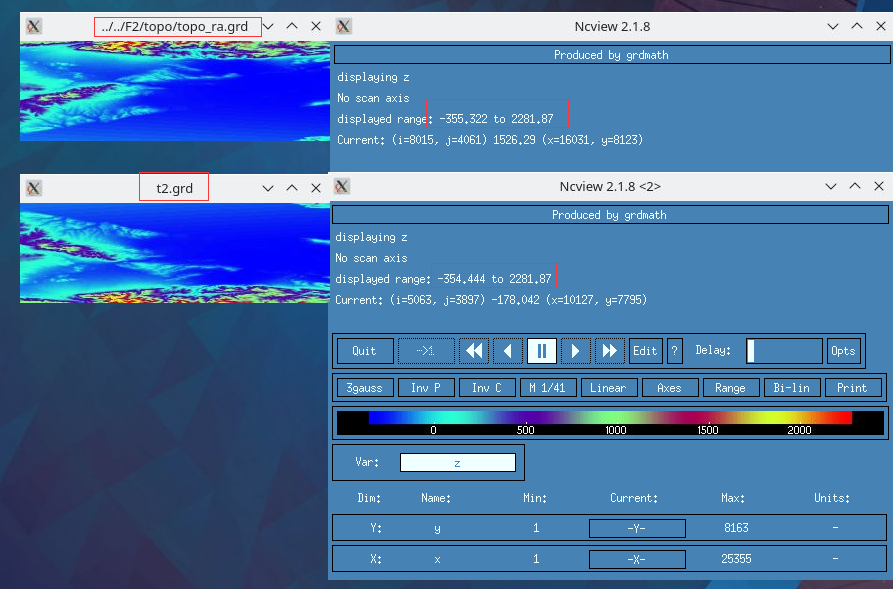Screen dimensions: 893x589
Task: Pause the animation playback
Action: click(541, 350)
